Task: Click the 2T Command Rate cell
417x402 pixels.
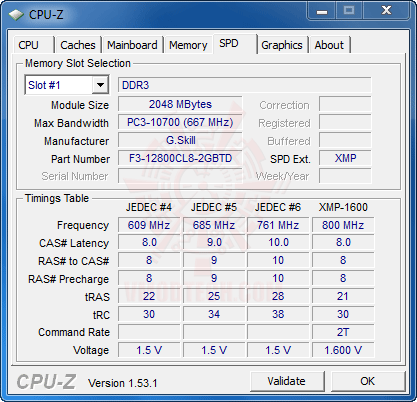Action: [343, 332]
